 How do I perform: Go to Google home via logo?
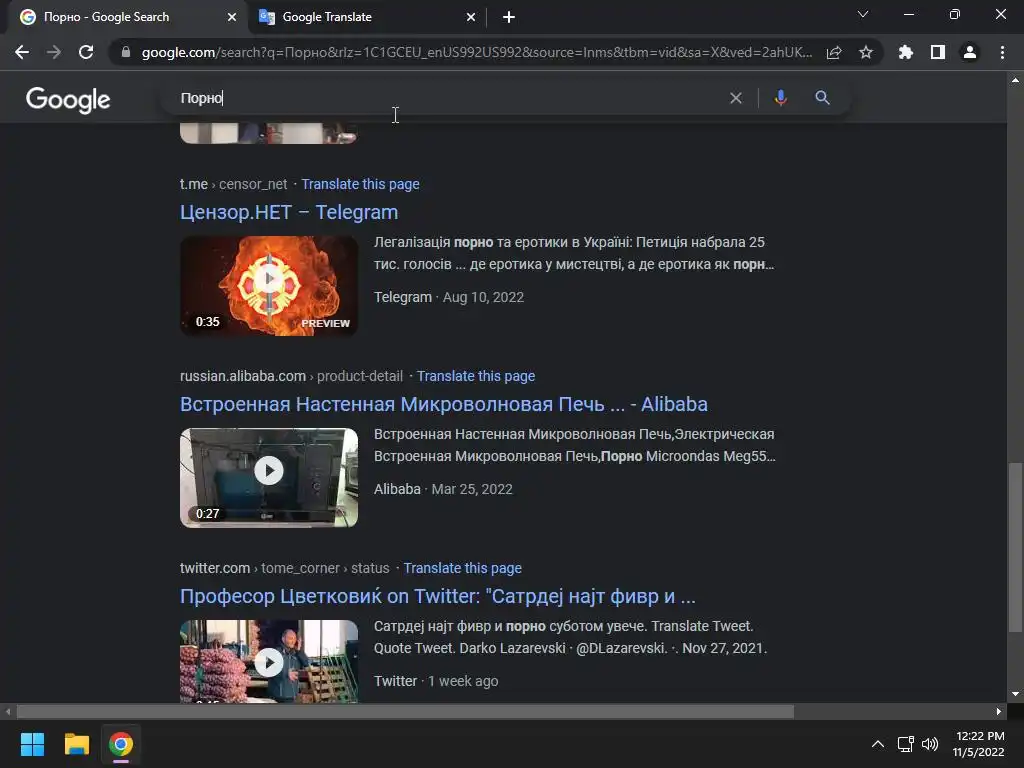click(68, 99)
